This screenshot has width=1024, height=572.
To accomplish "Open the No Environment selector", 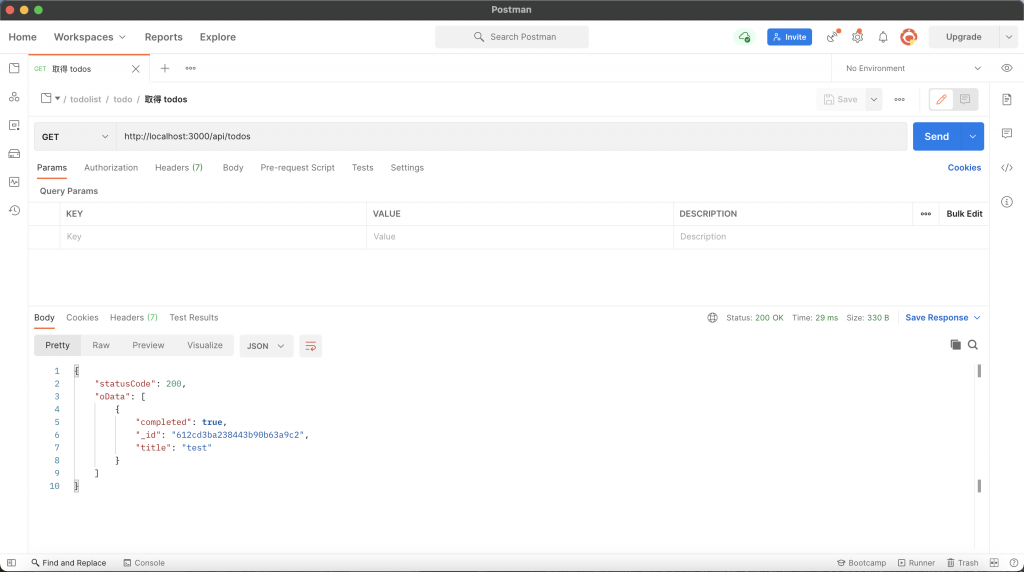I will point(913,68).
